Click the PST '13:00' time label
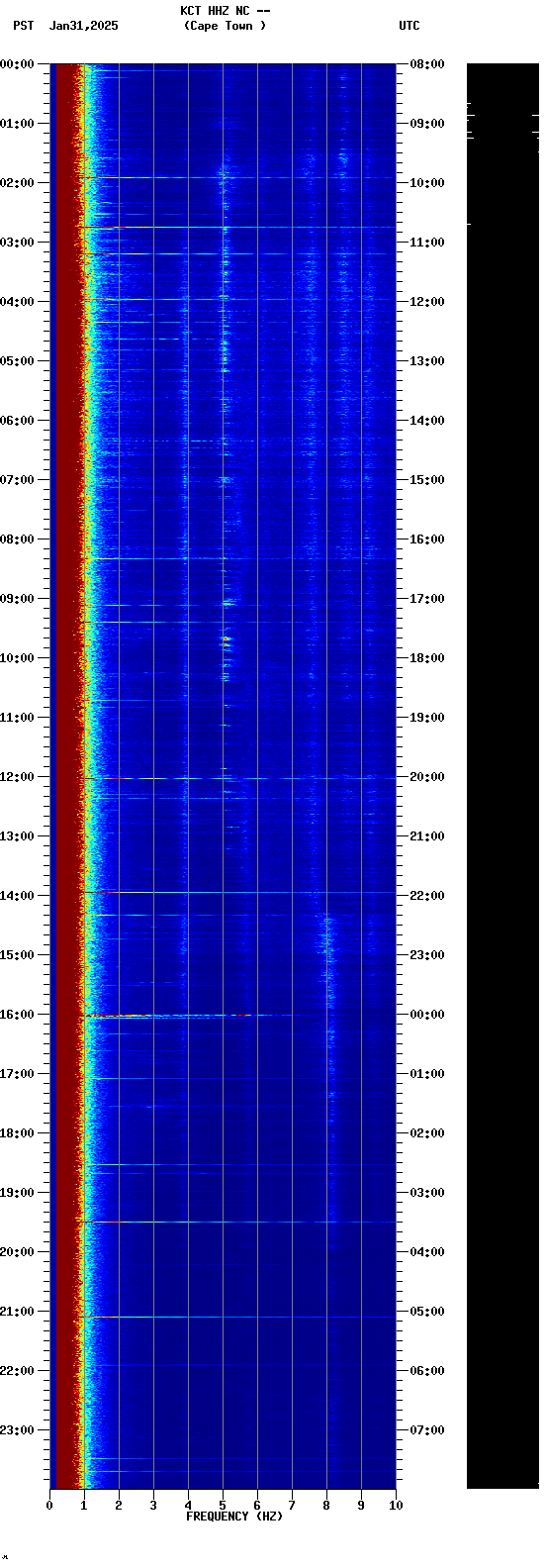The width and height of the screenshot is (546, 1568). [x=18, y=836]
